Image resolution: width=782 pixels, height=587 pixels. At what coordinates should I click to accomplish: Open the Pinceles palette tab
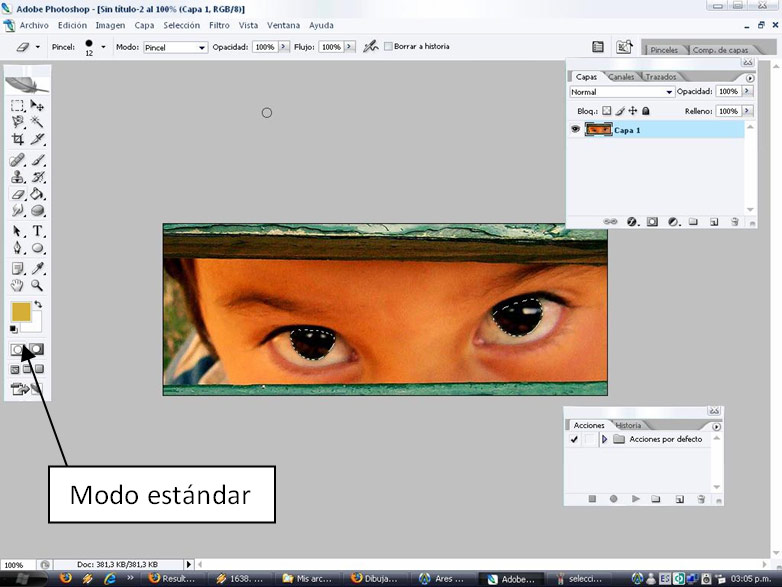(x=664, y=50)
